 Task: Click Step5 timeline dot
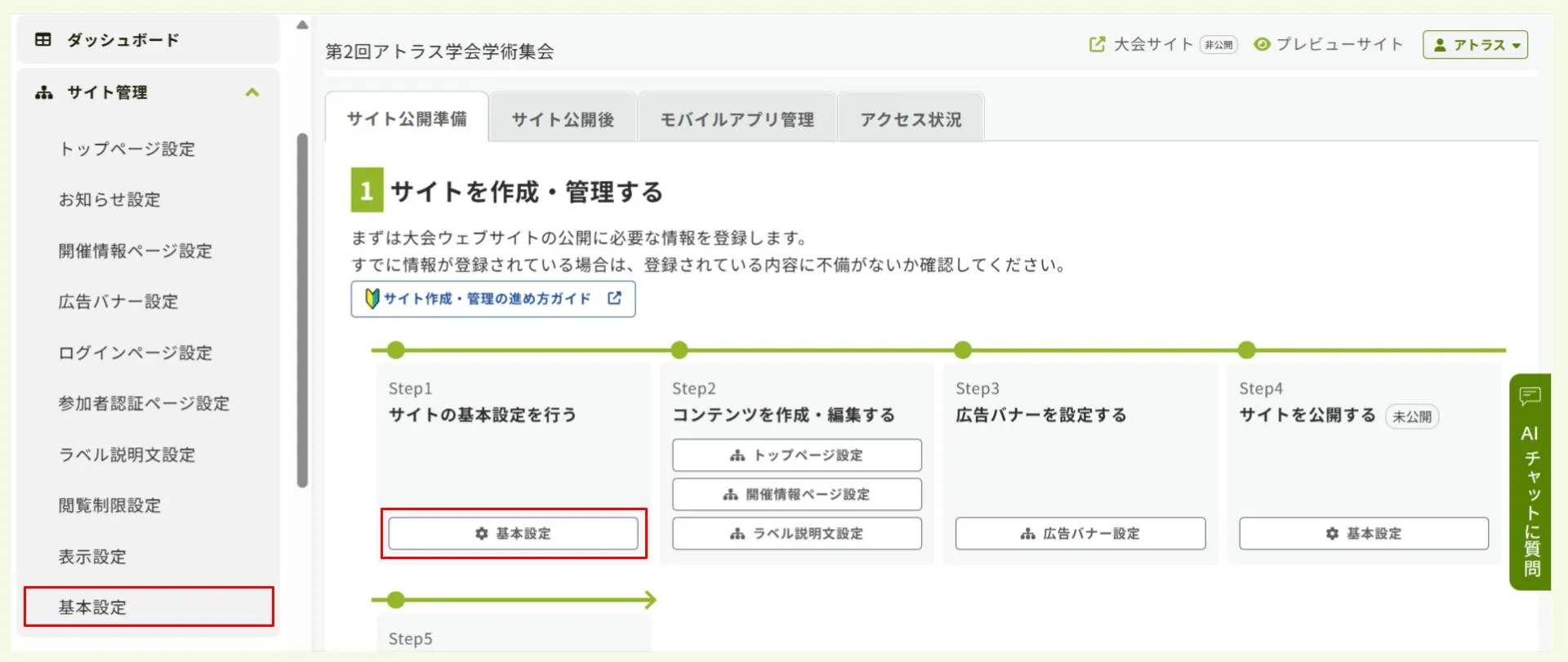point(396,600)
